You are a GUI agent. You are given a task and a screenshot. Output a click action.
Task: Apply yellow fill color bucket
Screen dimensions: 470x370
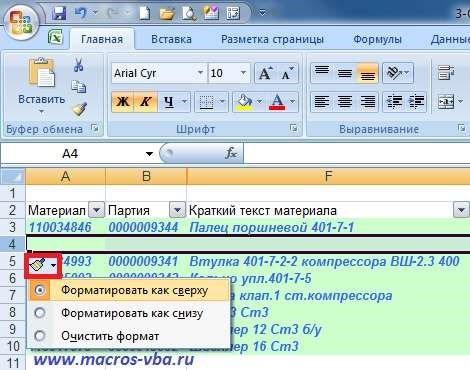pyautogui.click(x=245, y=101)
